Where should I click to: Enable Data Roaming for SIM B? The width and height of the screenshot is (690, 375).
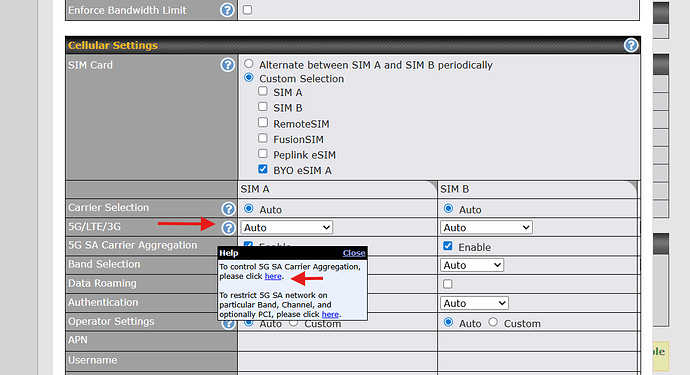click(448, 284)
